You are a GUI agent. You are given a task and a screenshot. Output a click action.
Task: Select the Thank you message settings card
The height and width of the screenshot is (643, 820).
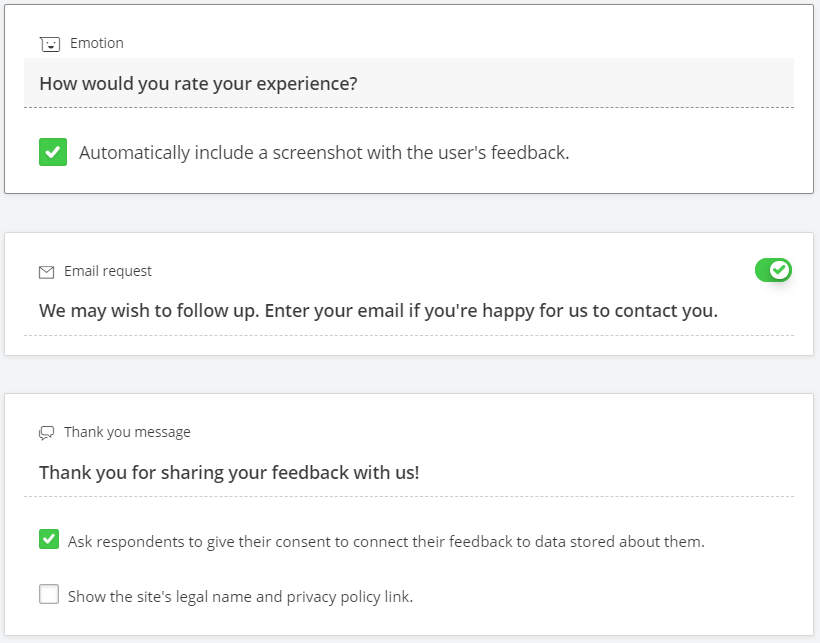pos(409,514)
